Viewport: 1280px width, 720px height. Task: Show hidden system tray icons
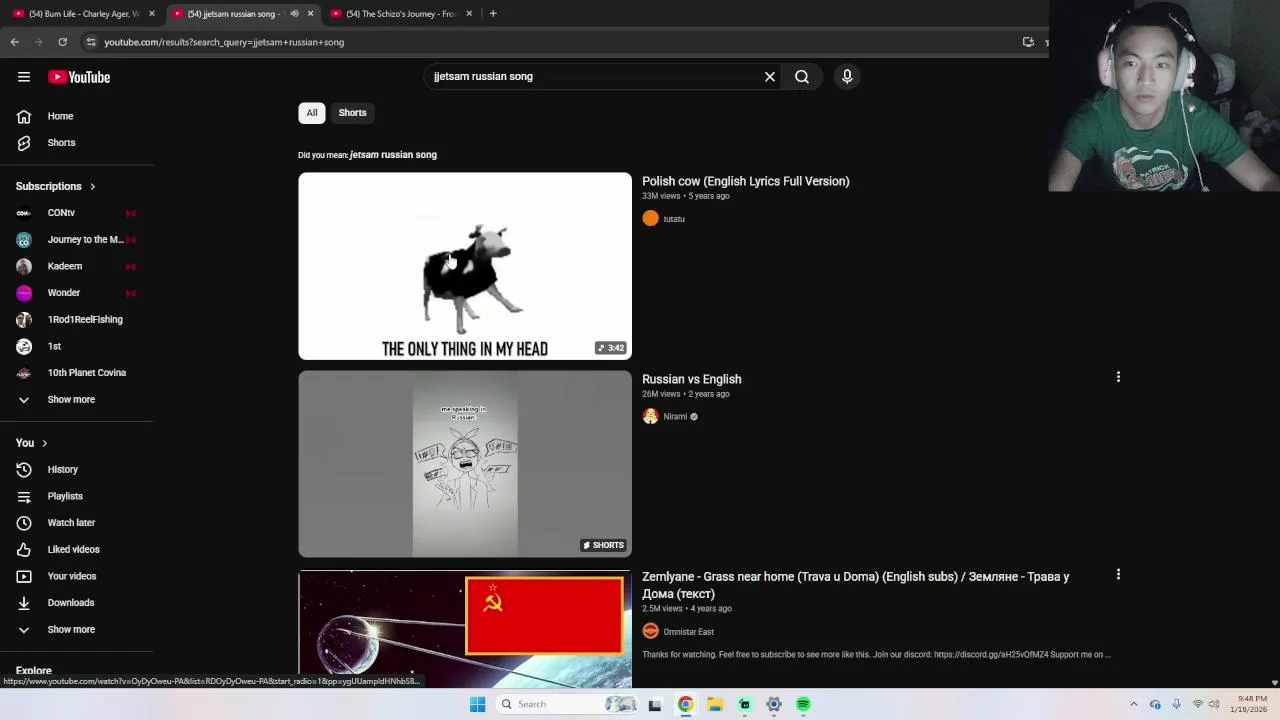(x=1133, y=704)
